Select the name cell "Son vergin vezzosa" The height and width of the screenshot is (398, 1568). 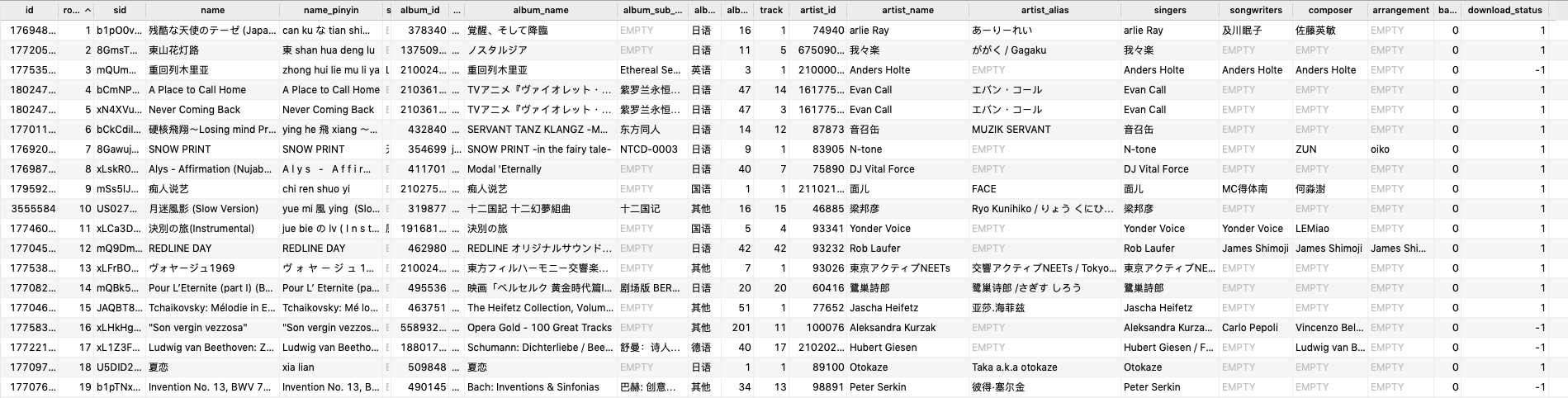pos(197,328)
